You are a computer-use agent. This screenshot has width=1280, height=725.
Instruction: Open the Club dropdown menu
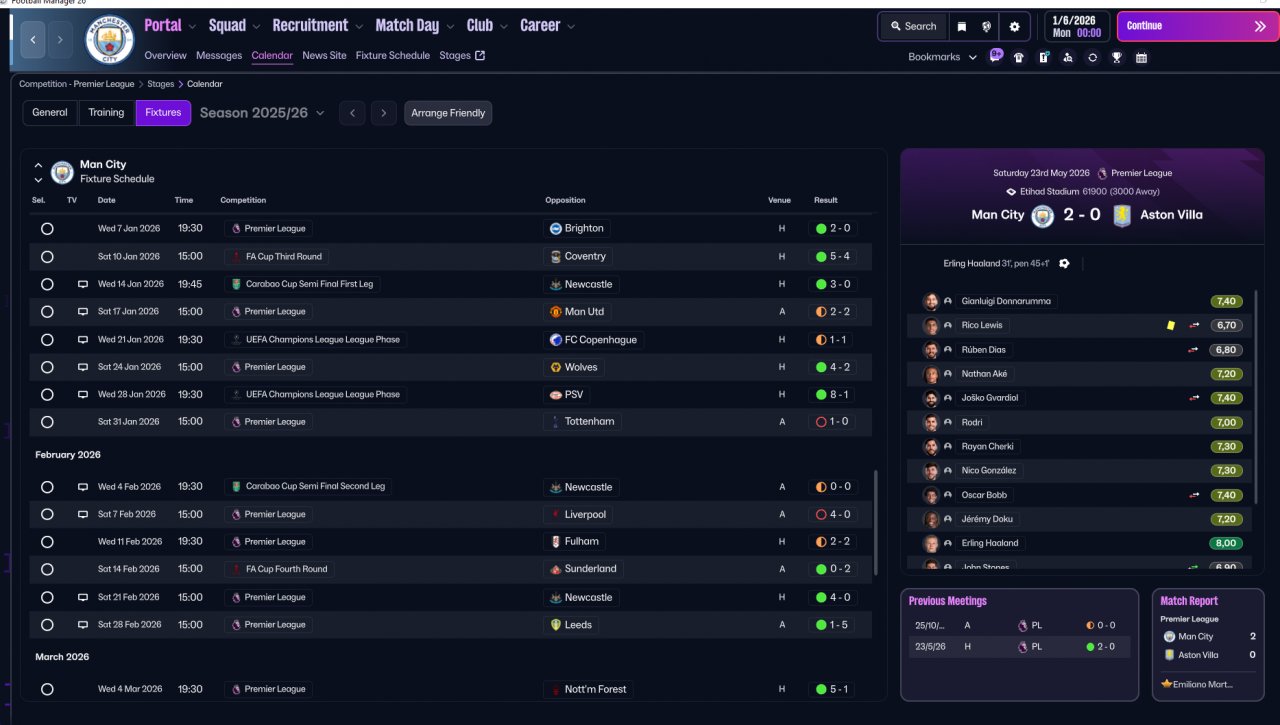(487, 26)
